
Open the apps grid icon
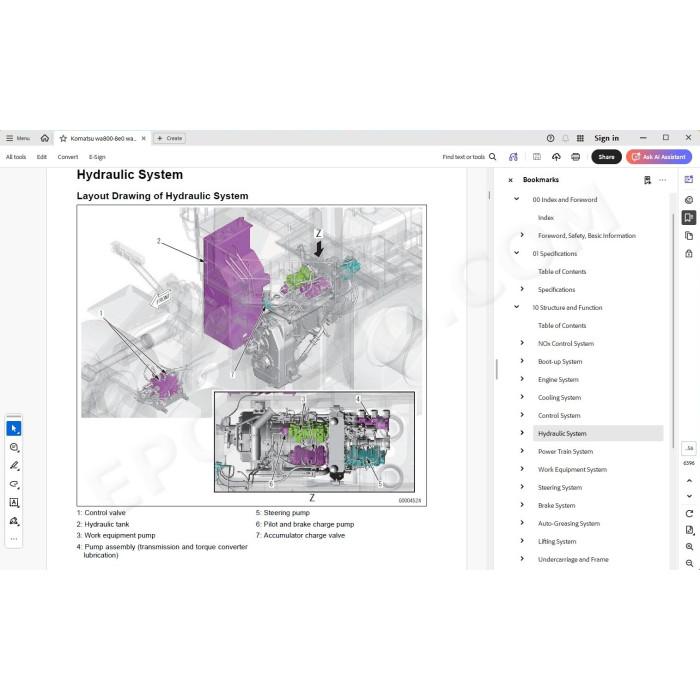tap(580, 138)
